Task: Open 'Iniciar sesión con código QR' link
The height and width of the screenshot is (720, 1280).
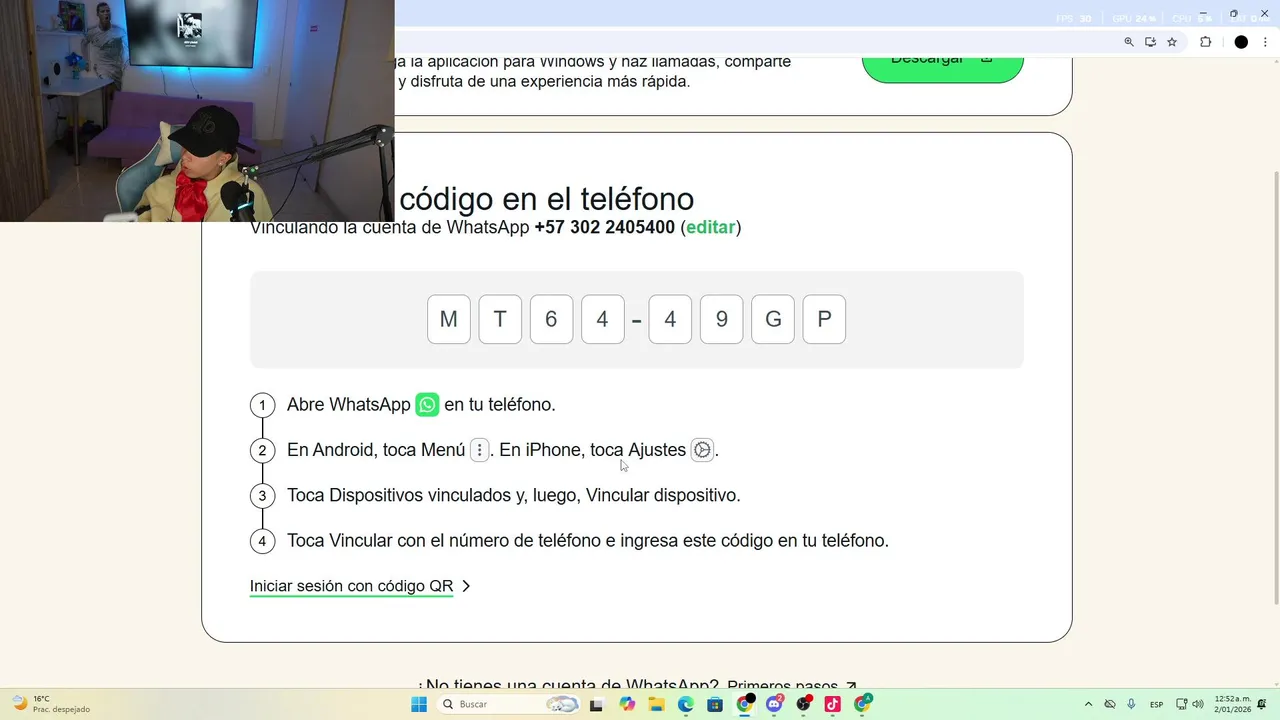Action: (351, 586)
